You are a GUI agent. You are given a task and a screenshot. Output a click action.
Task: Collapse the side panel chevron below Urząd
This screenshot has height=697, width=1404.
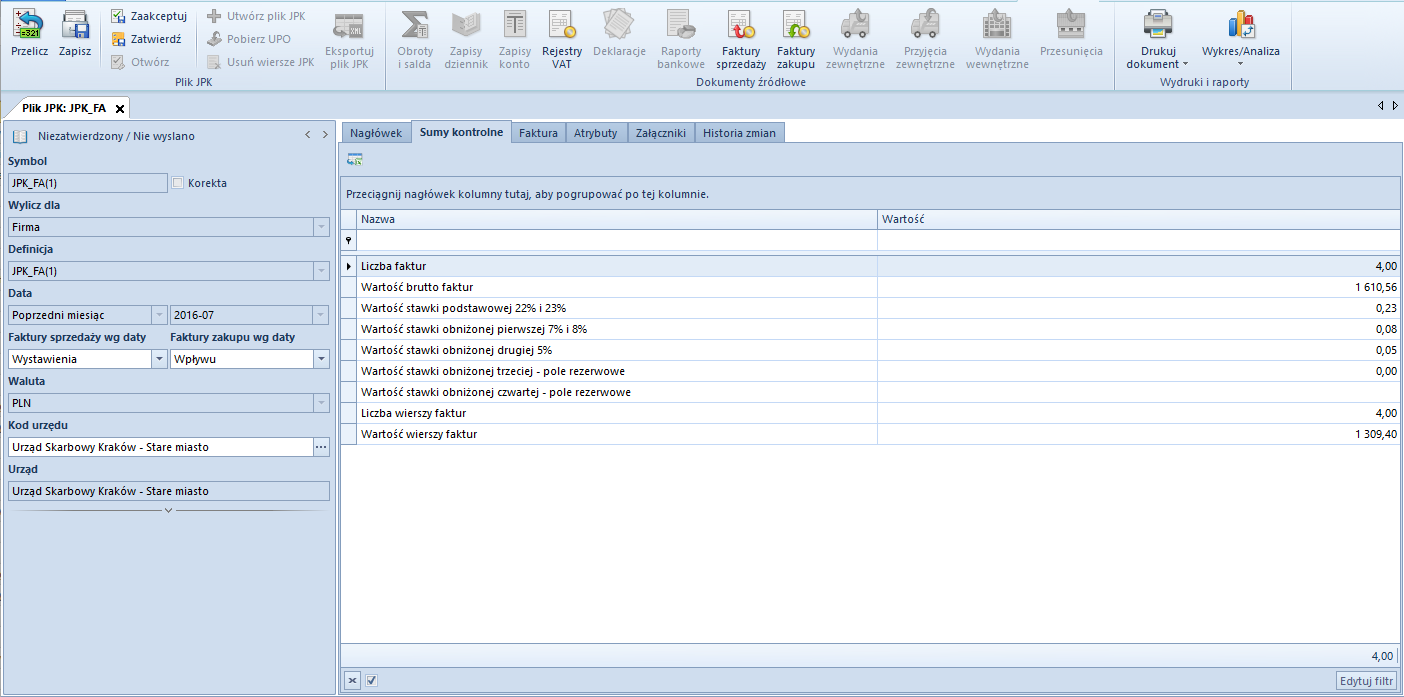pyautogui.click(x=168, y=510)
